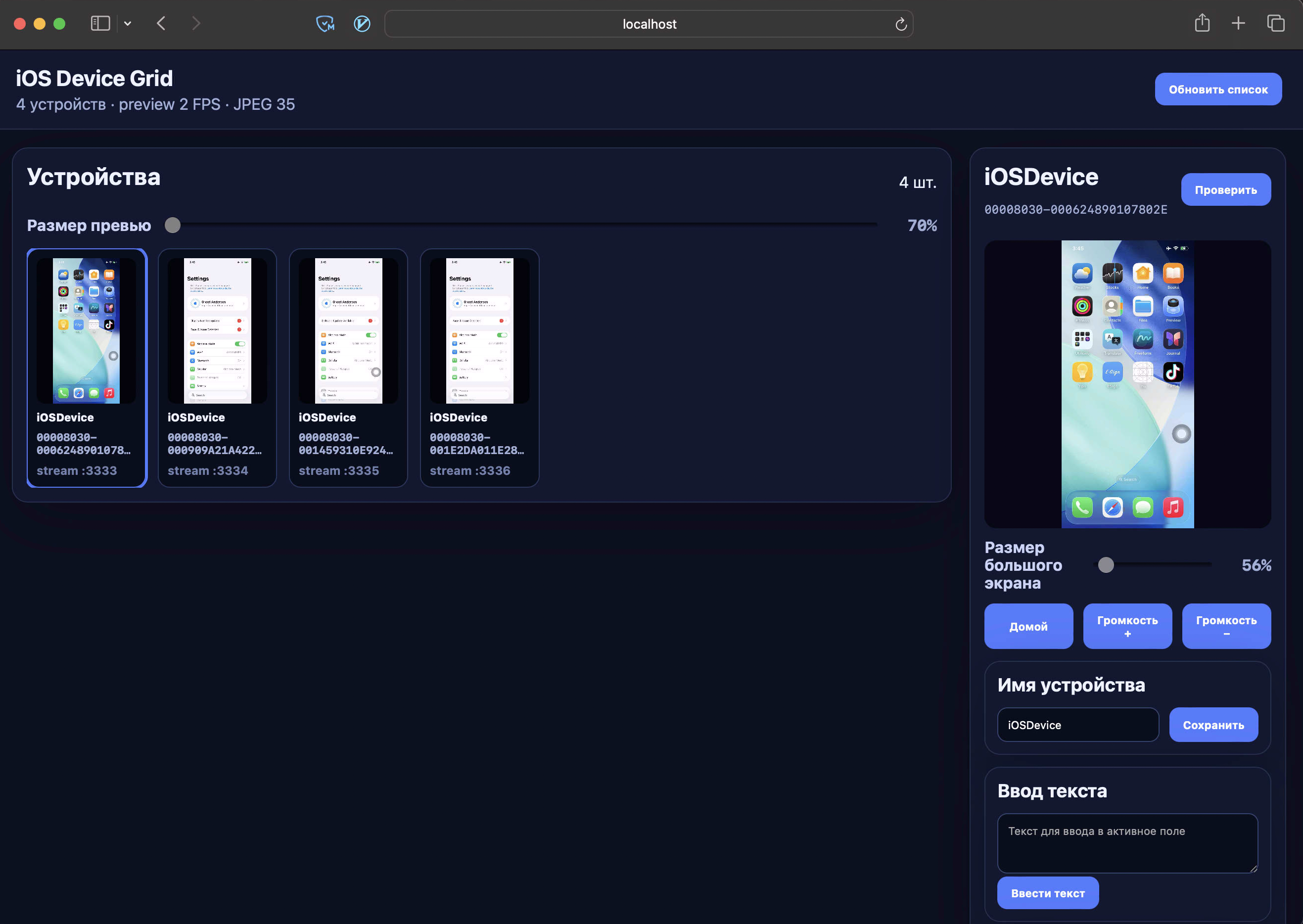This screenshot has height=924, width=1303.
Task: Open Weather app in the large device preview
Action: [1082, 274]
